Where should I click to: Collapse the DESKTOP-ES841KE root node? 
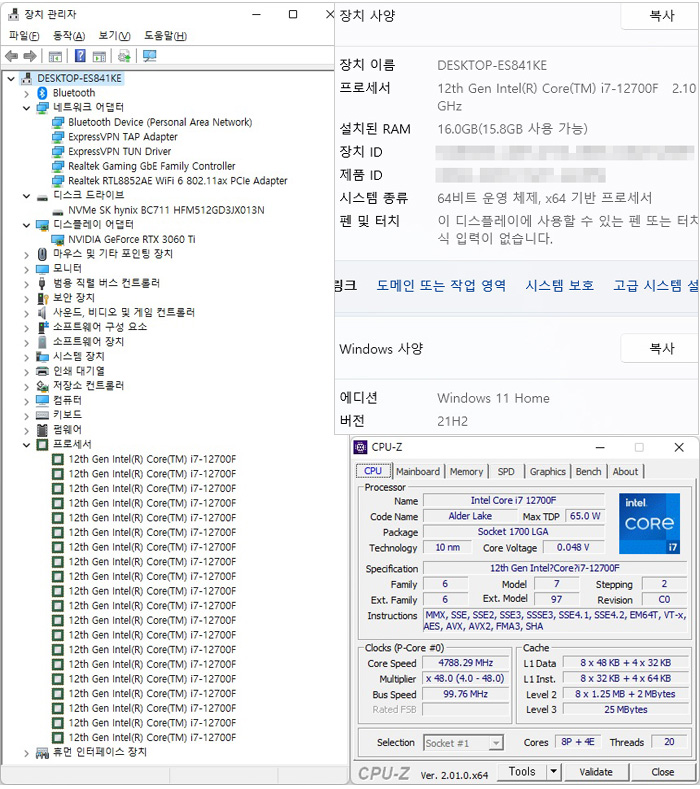(x=11, y=78)
